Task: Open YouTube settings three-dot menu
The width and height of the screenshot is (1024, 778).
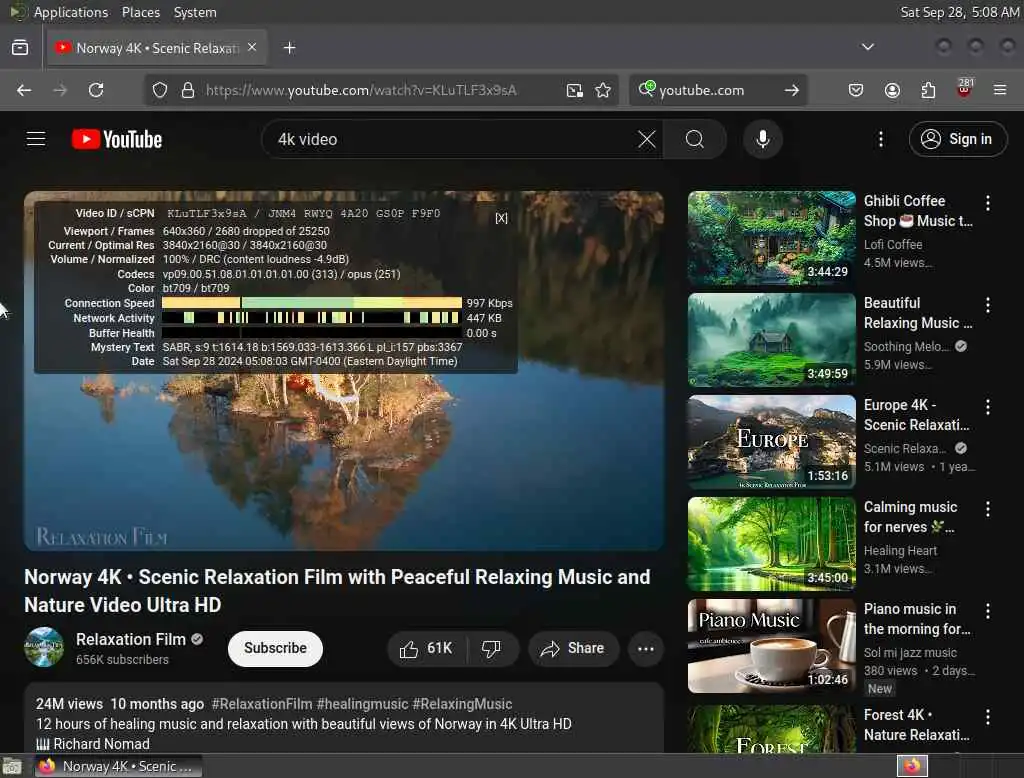Action: click(x=881, y=139)
